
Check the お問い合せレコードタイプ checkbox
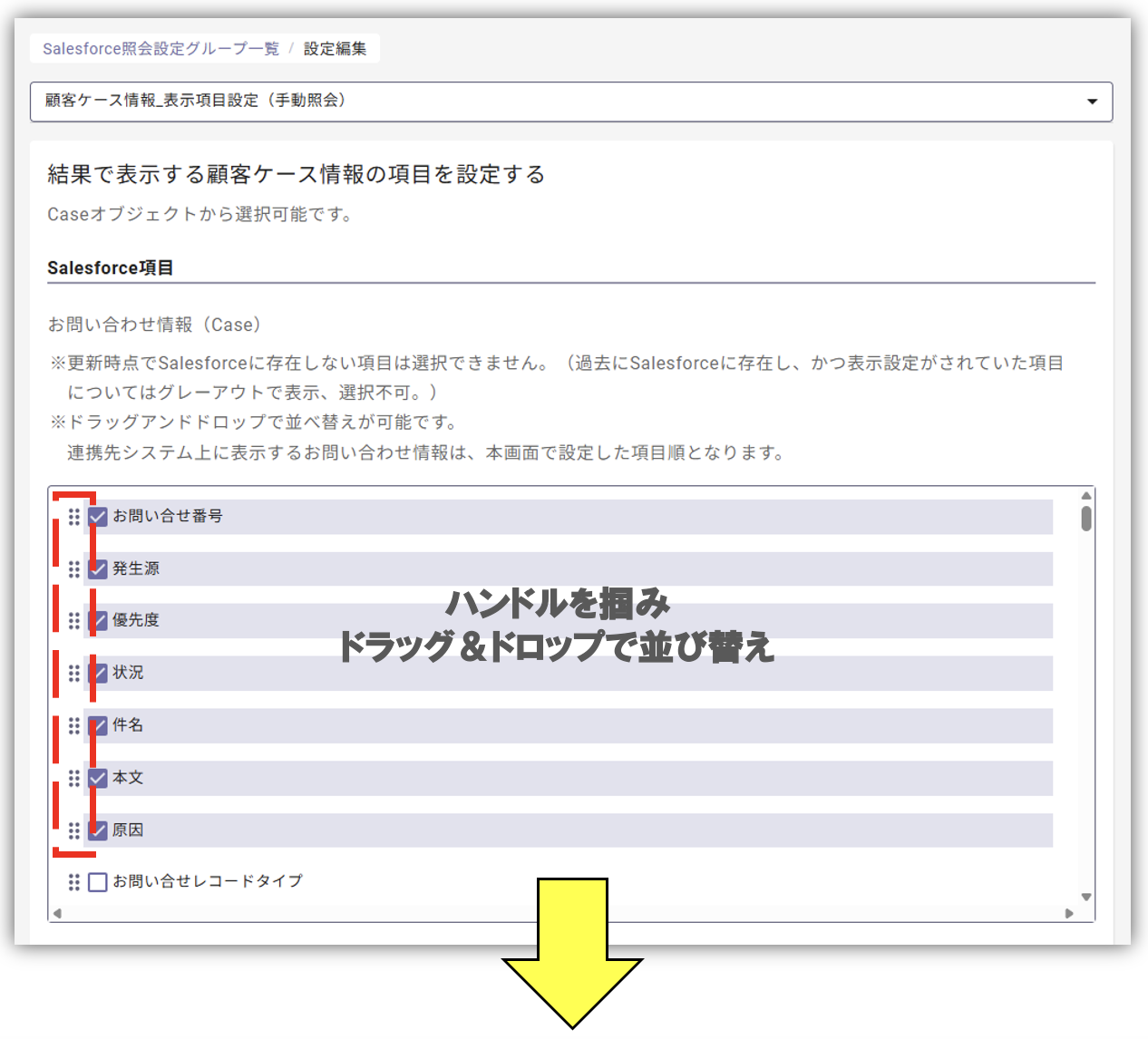tap(98, 882)
